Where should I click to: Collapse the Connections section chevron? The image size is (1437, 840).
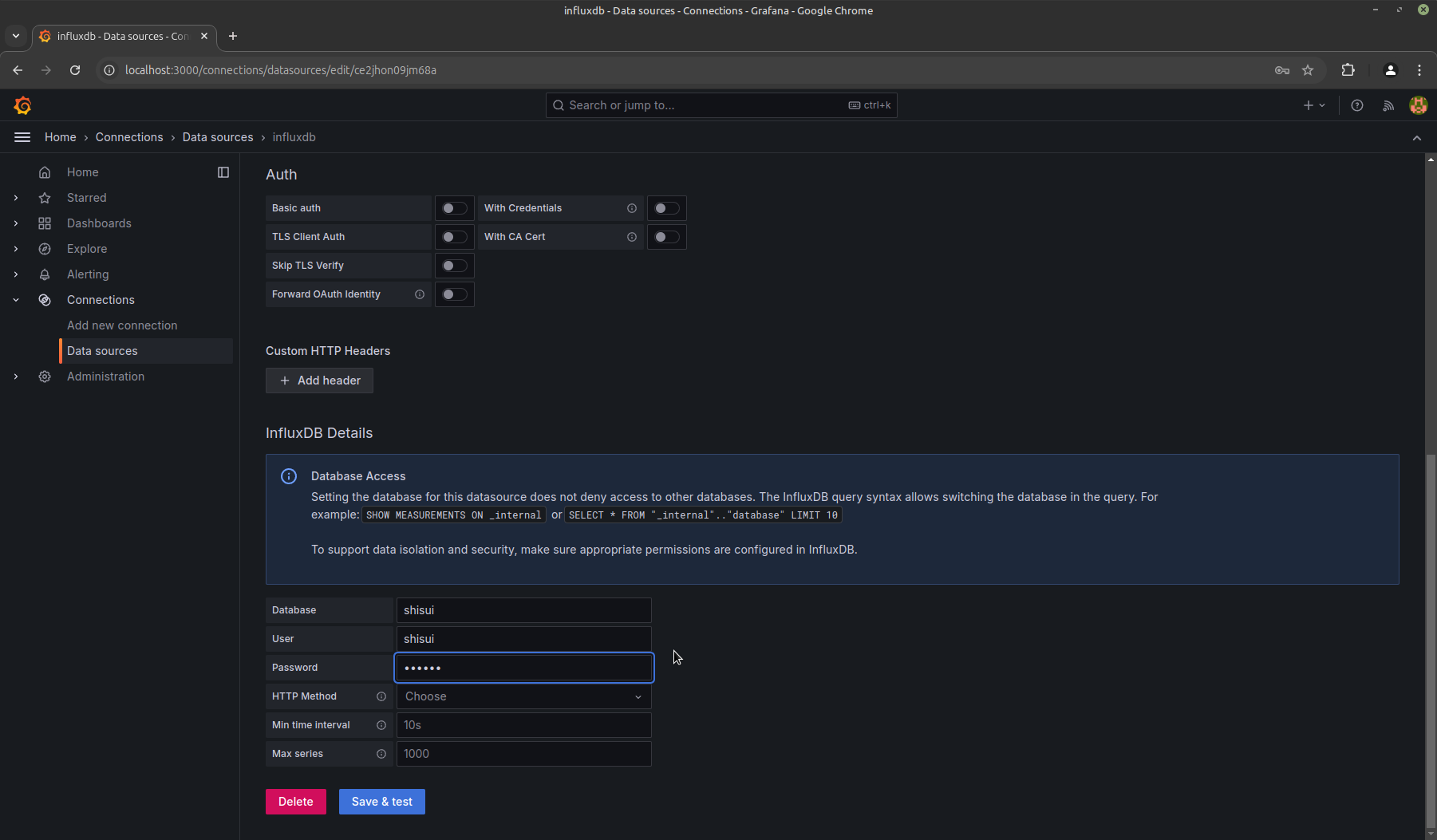click(x=16, y=300)
